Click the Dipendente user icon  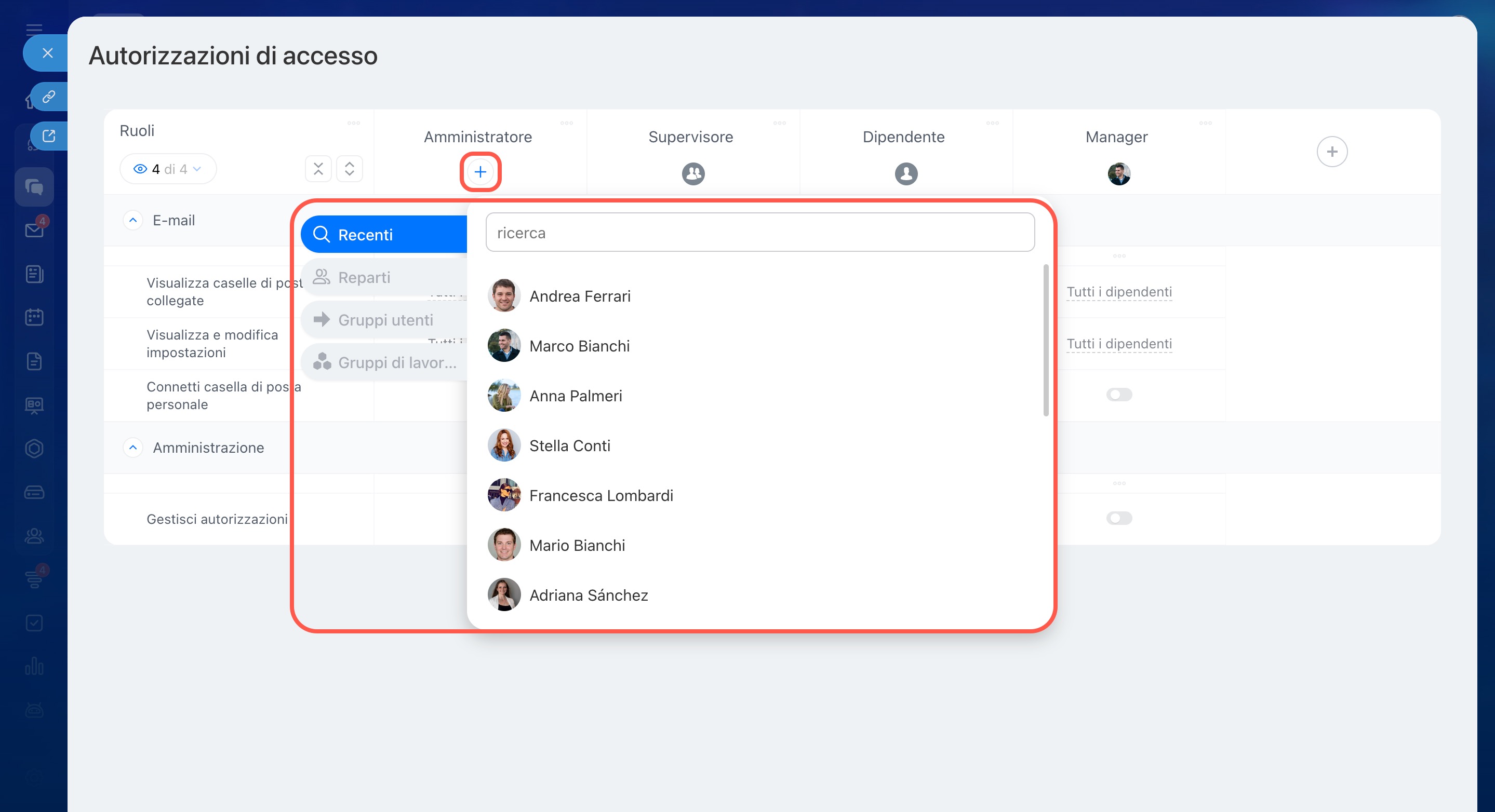click(905, 173)
